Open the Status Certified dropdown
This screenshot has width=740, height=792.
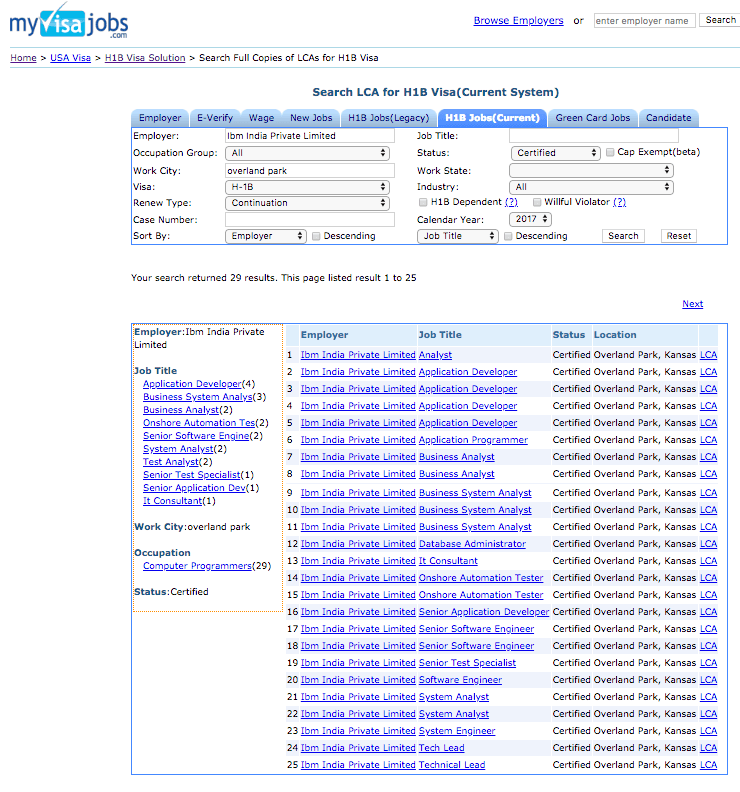(556, 153)
